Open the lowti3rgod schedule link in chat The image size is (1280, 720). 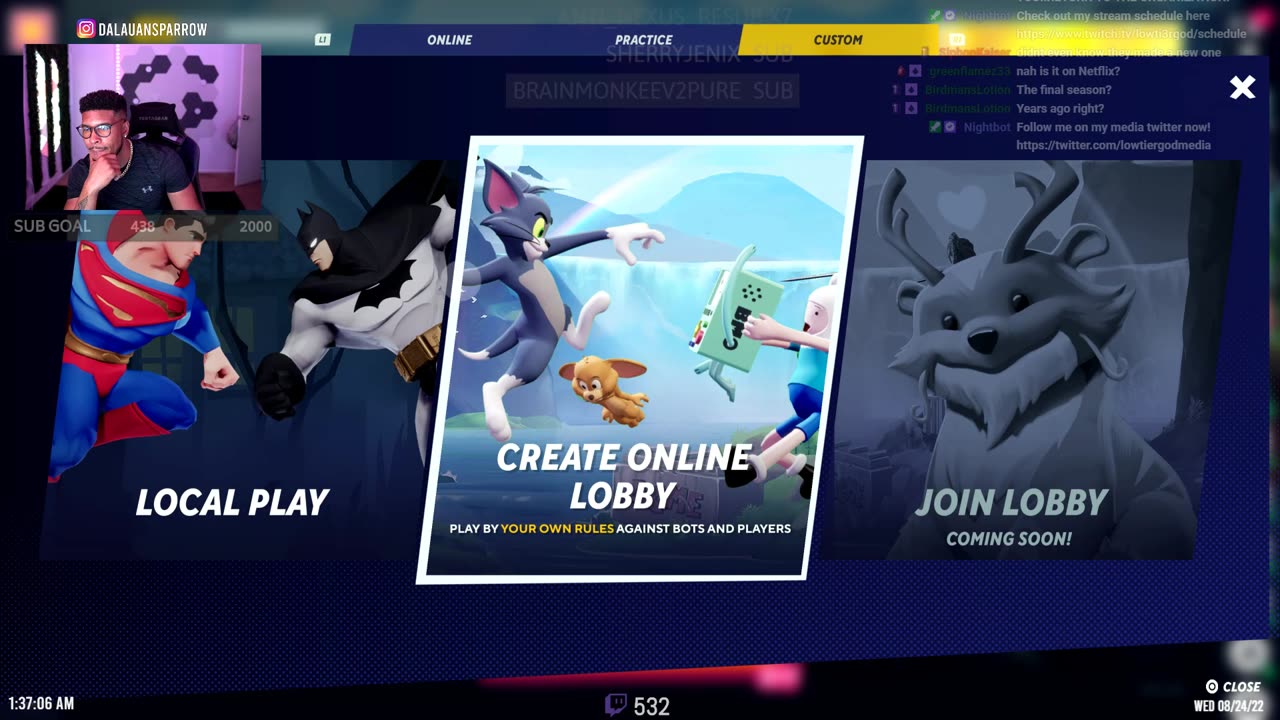coord(1131,34)
